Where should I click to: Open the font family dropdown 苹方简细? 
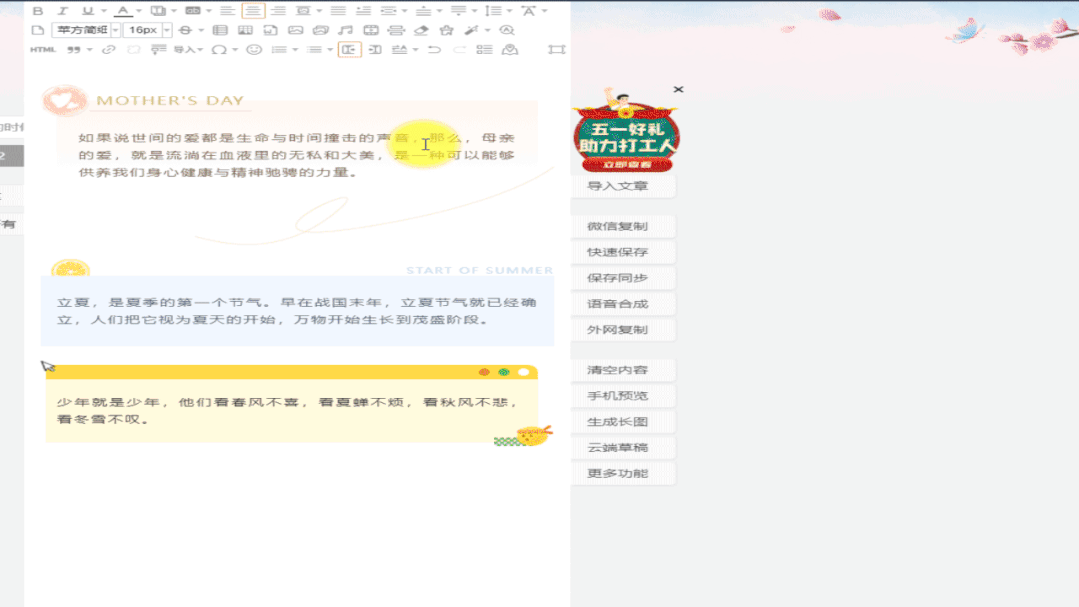[x=86, y=30]
